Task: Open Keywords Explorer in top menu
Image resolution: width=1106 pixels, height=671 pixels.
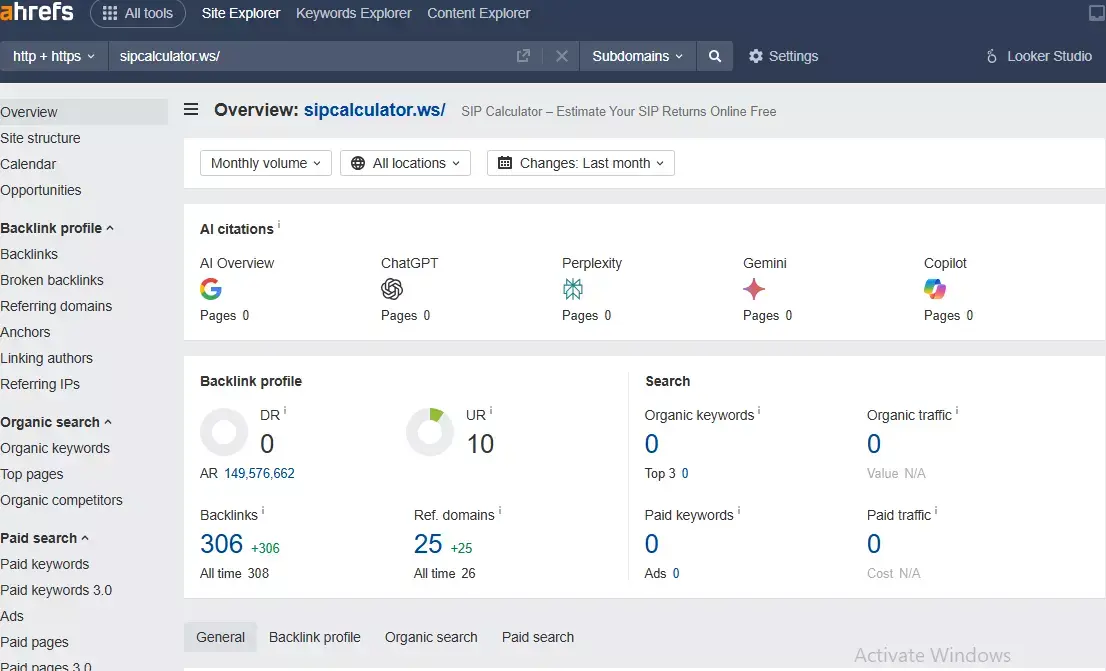Action: coord(354,13)
